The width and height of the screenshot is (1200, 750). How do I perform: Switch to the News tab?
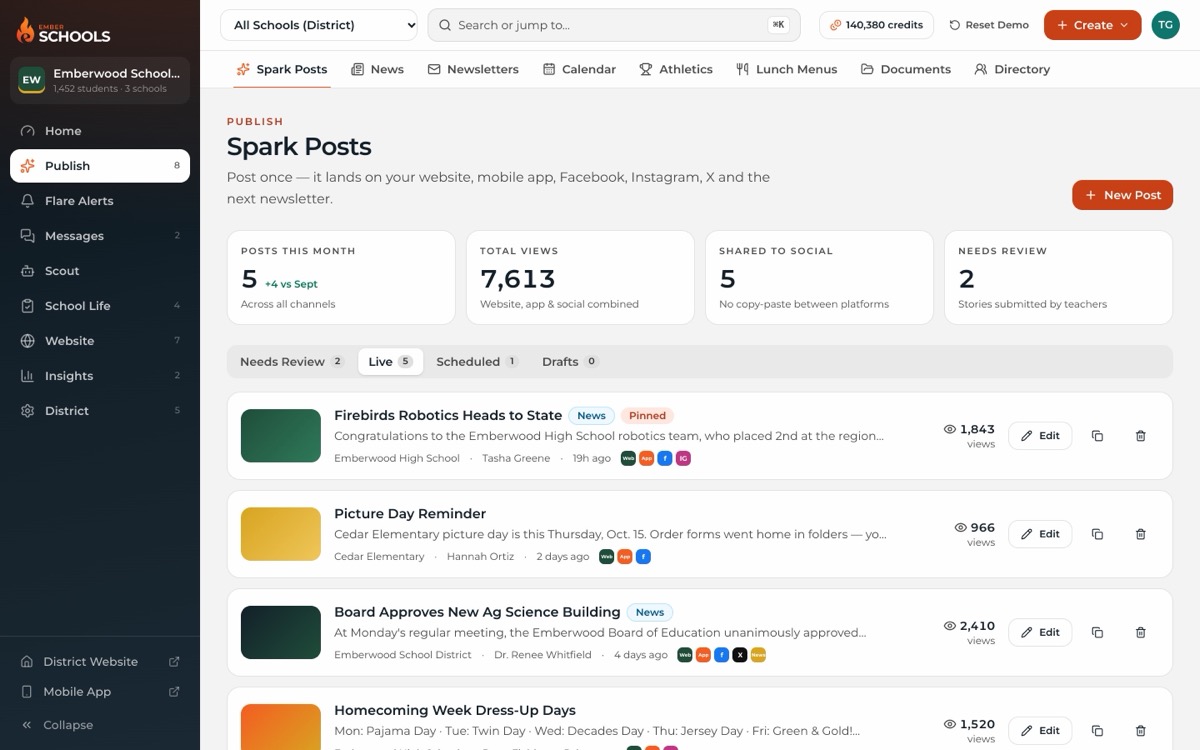(377, 69)
